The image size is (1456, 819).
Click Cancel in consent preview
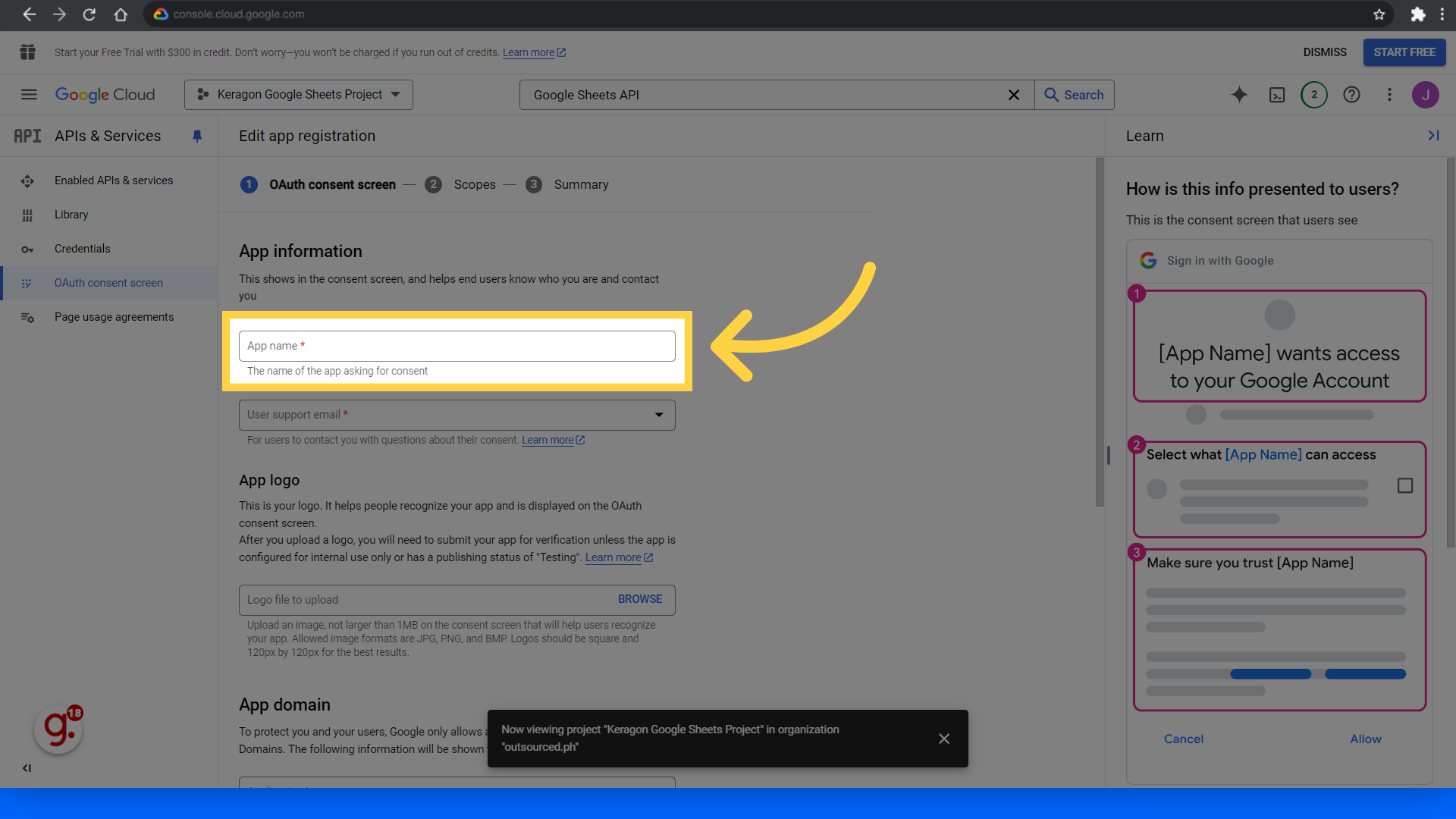(x=1184, y=739)
